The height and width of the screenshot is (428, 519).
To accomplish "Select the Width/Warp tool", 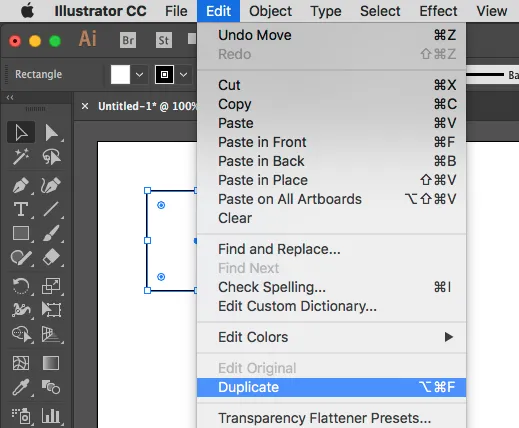I will click(21, 310).
